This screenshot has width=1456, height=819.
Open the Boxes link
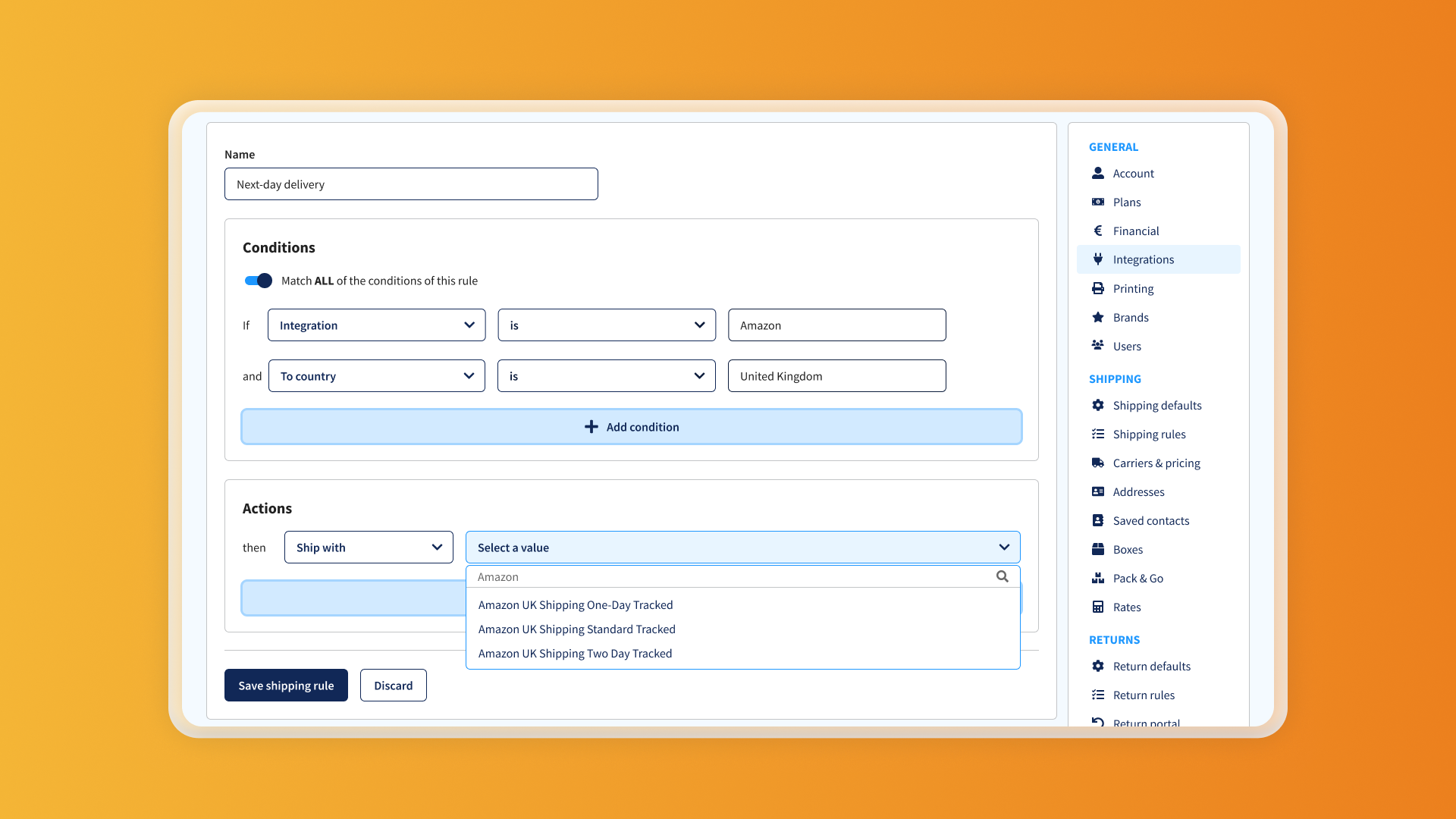[1128, 550]
